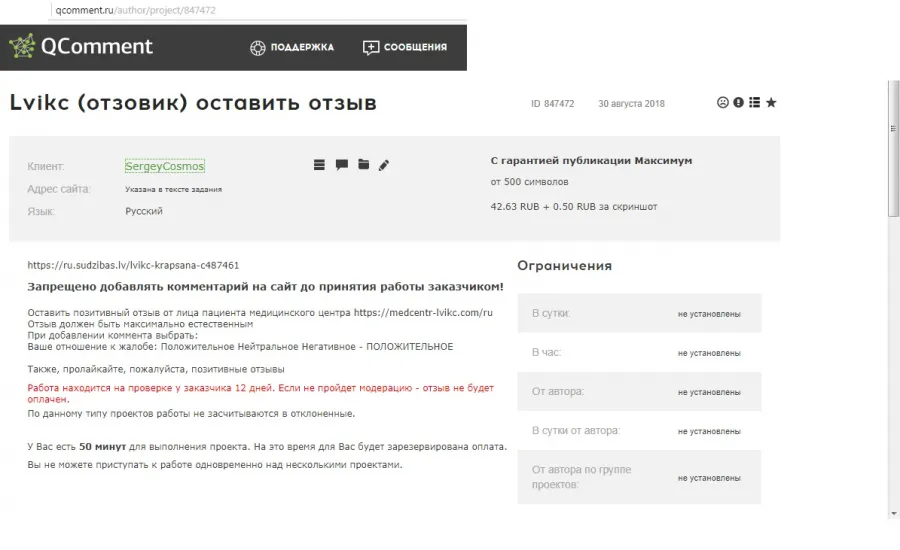Click the text 50 минут
The height and width of the screenshot is (550, 900).
102,447
